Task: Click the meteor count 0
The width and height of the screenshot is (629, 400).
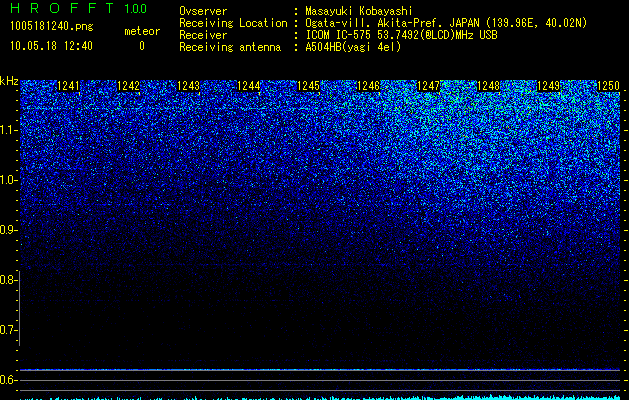Action: 142,46
